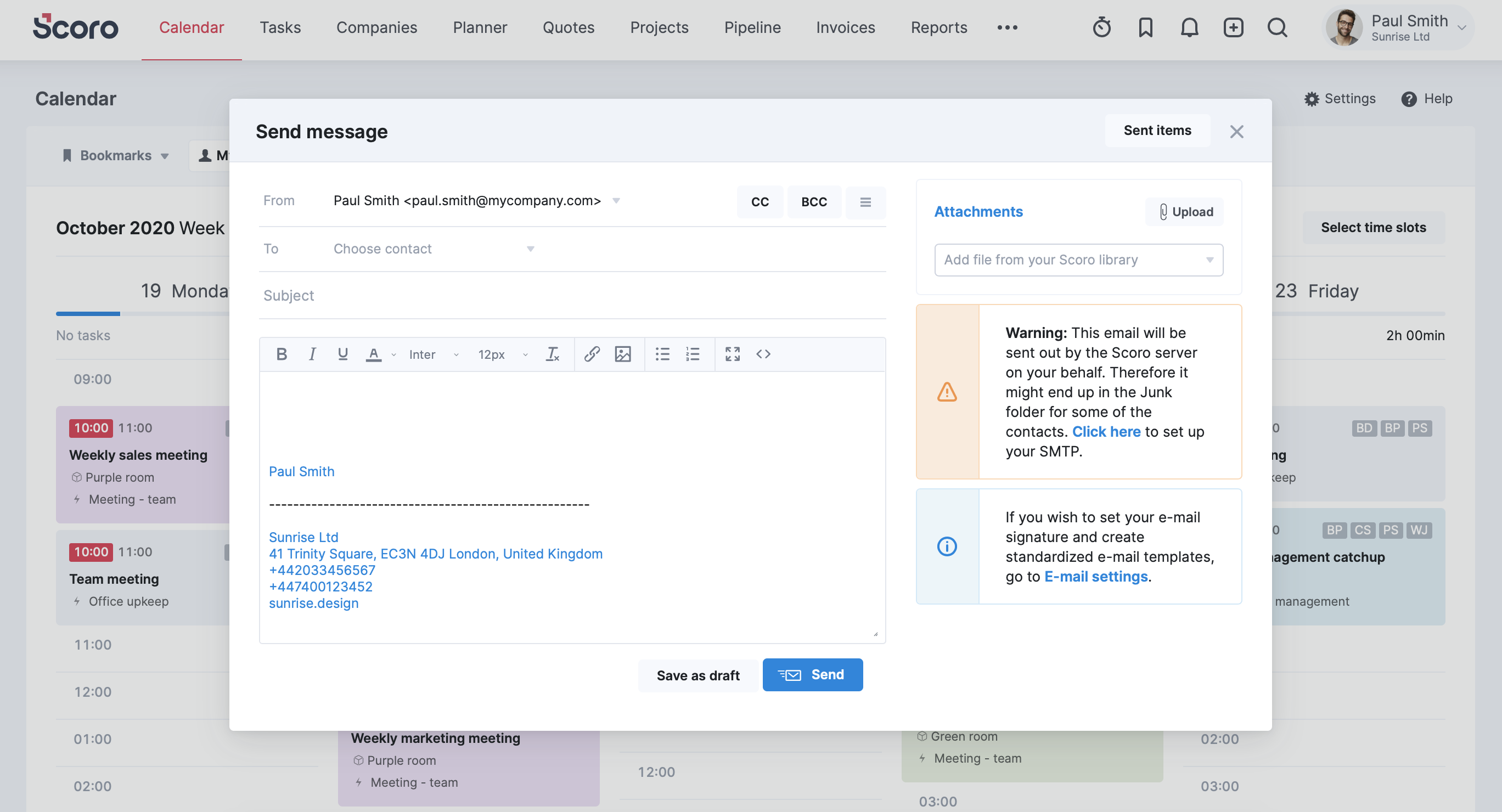The width and height of the screenshot is (1502, 812).
Task: Toggle underline formatting in message editor
Action: (343, 354)
